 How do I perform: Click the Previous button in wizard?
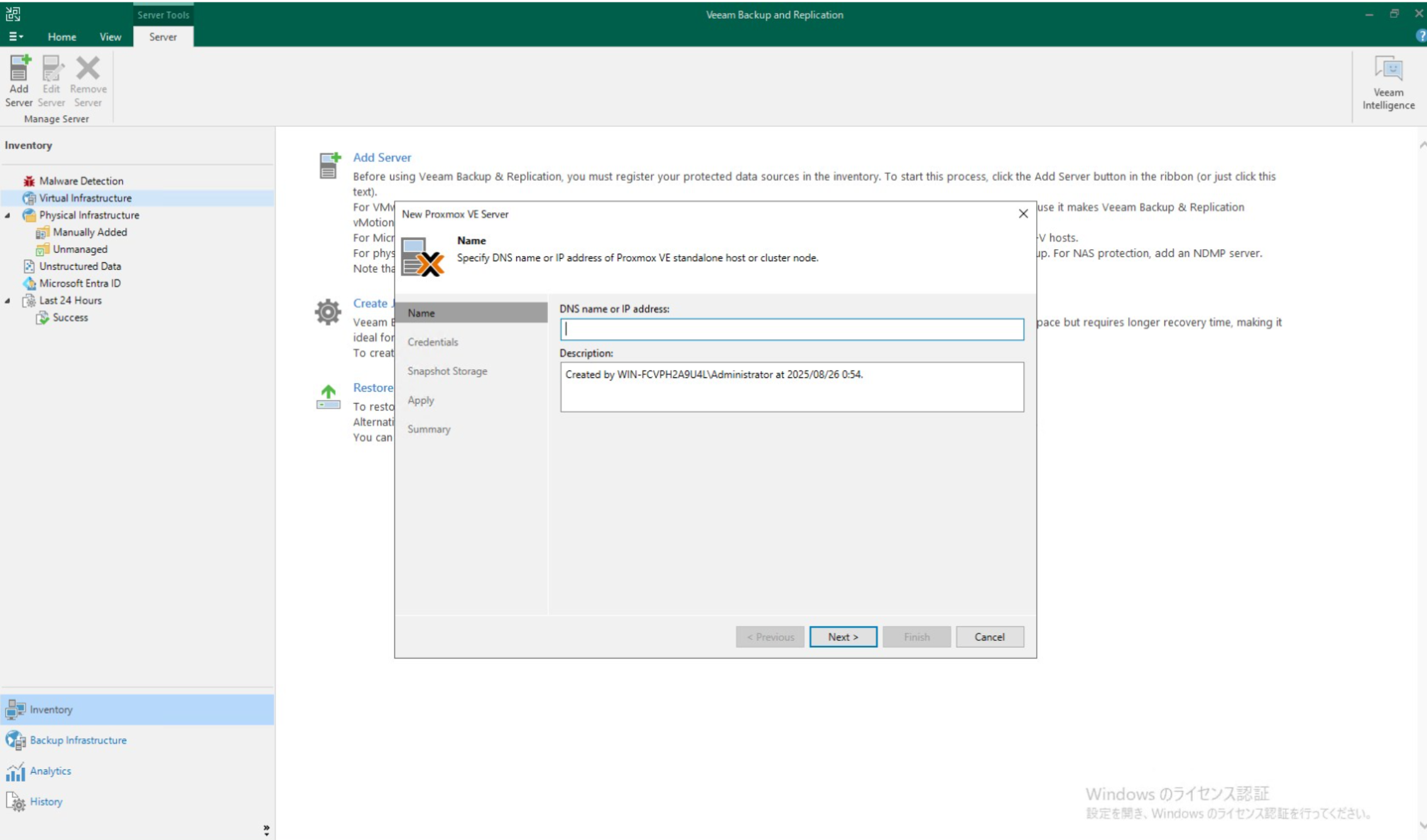pyautogui.click(x=770, y=637)
